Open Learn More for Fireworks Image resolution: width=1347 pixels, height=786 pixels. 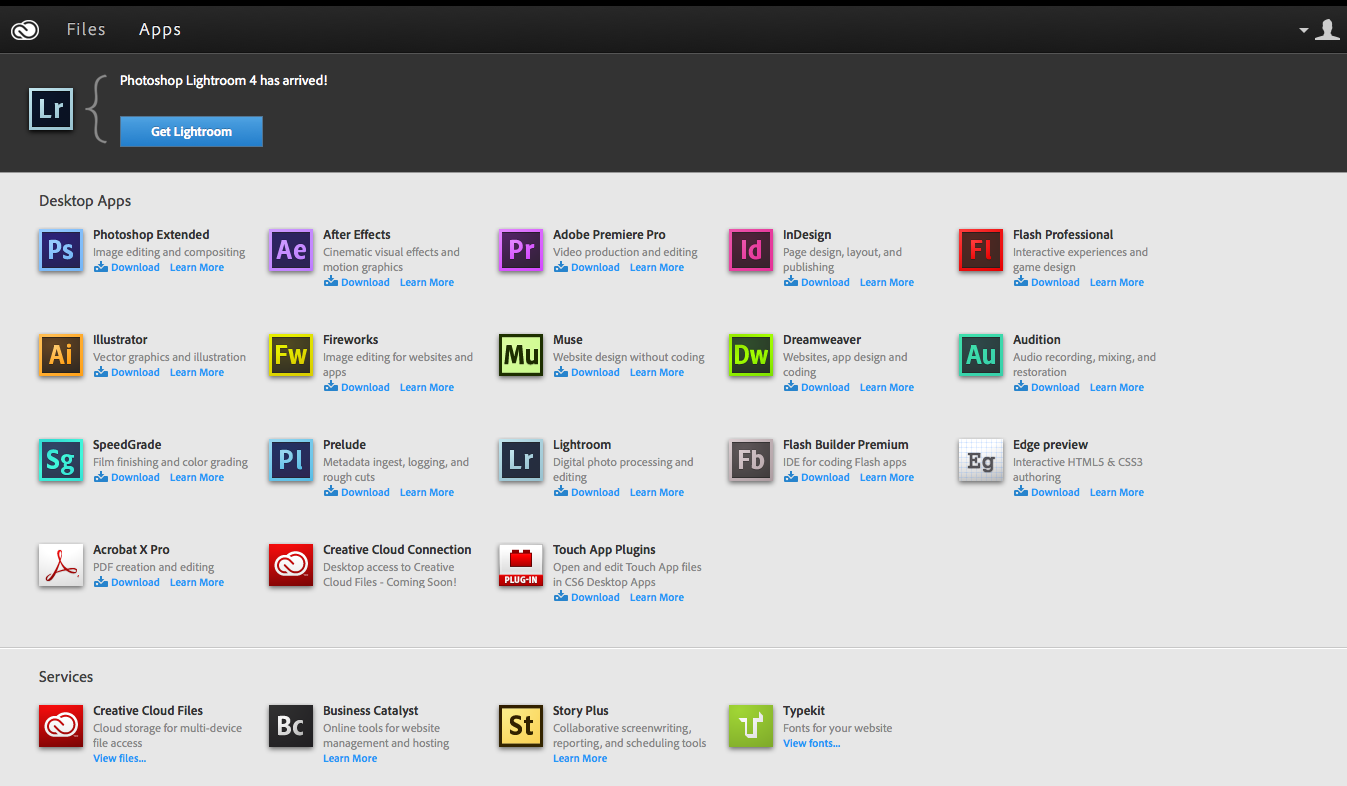tap(427, 387)
